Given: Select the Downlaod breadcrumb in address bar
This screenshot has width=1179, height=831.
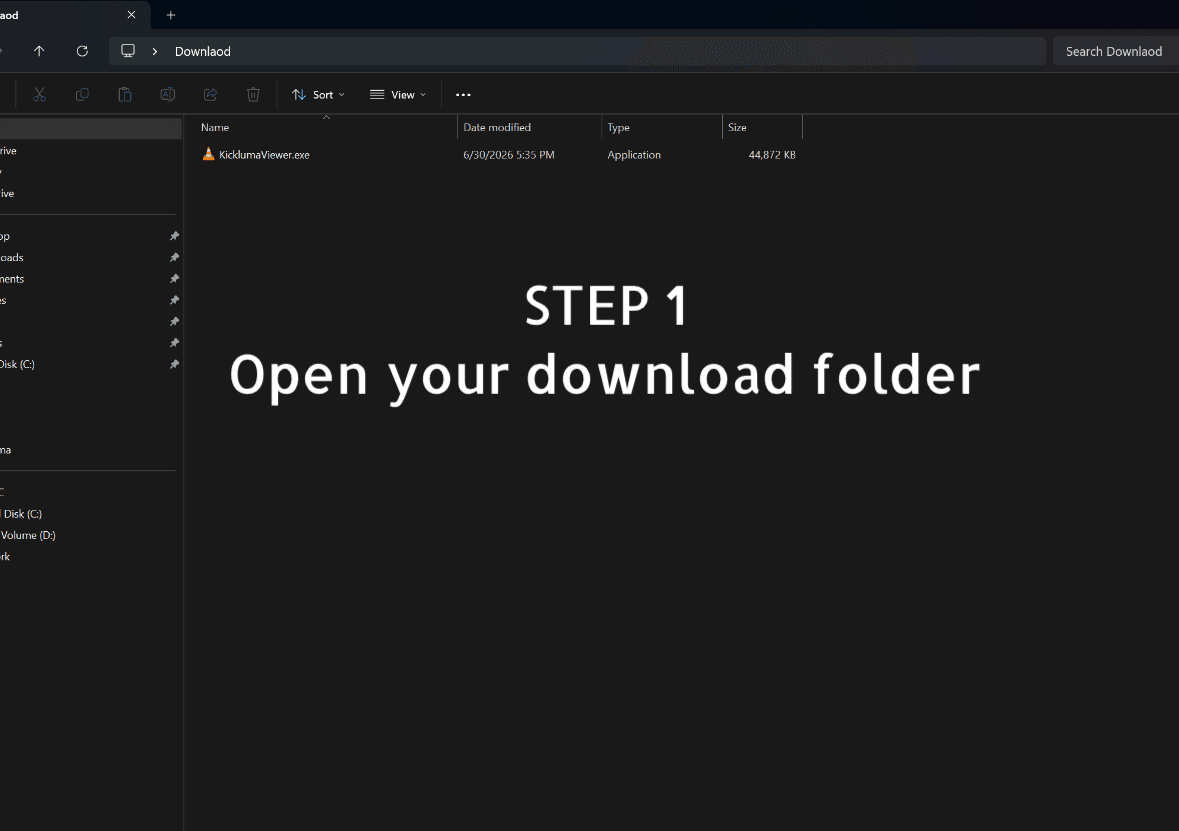Looking at the screenshot, I should pos(202,51).
